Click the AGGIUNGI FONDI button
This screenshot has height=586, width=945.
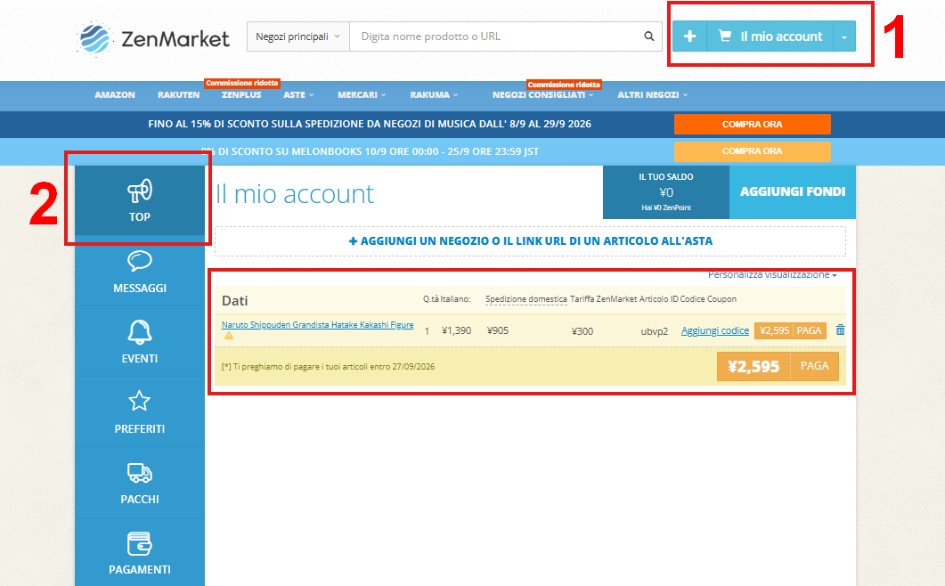point(793,192)
